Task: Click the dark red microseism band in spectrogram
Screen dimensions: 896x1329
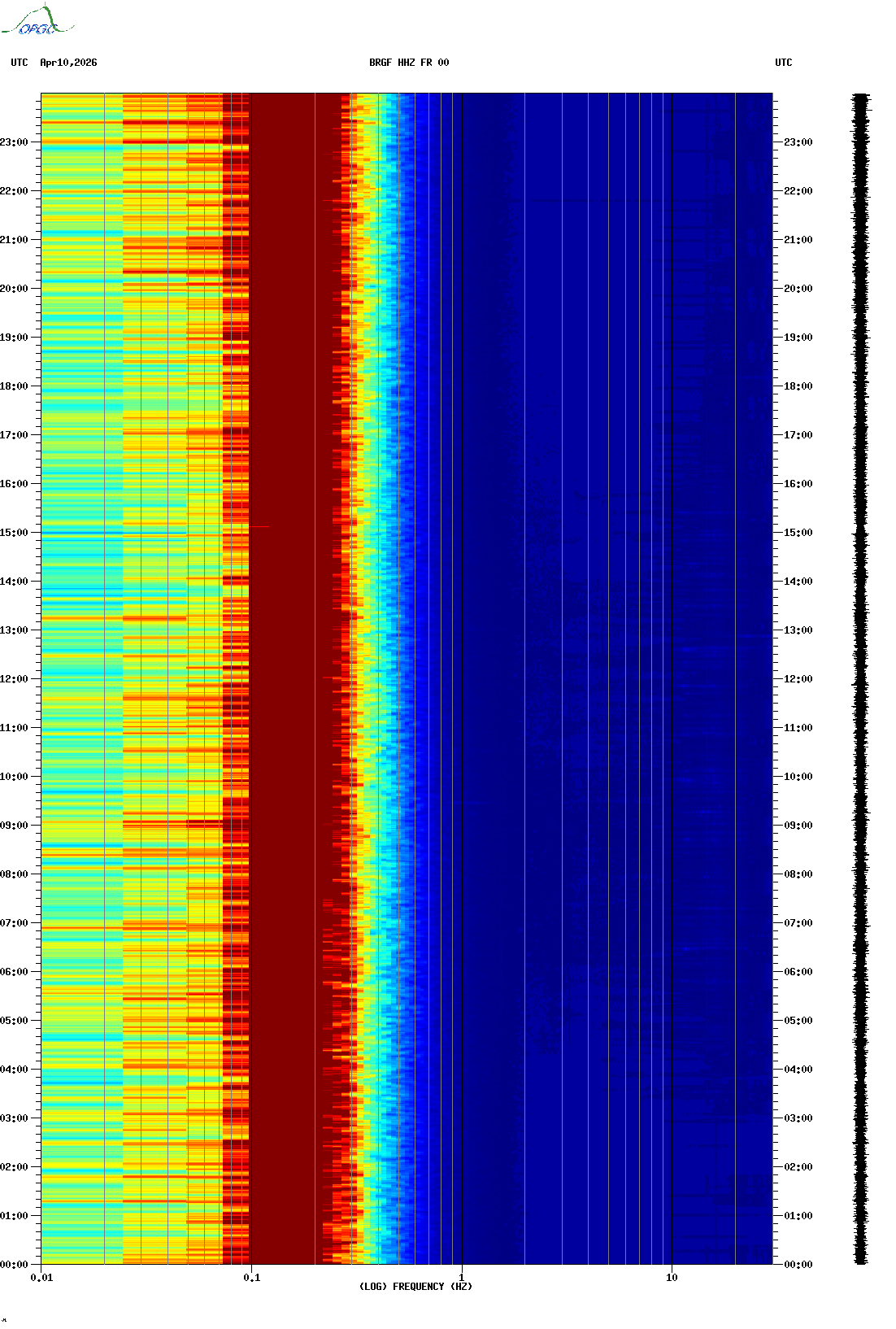Action: pos(293,679)
